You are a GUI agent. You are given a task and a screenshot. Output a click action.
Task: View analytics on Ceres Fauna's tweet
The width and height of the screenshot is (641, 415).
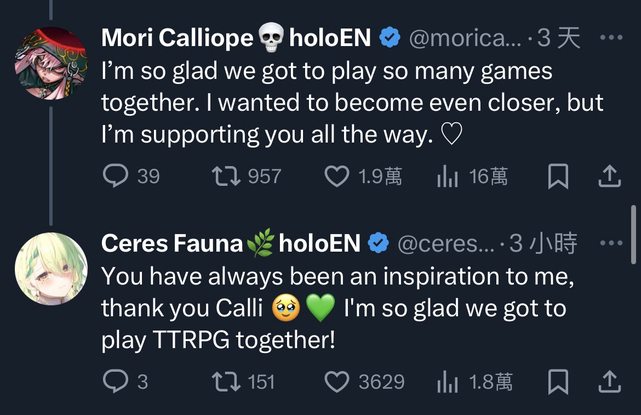(x=445, y=381)
